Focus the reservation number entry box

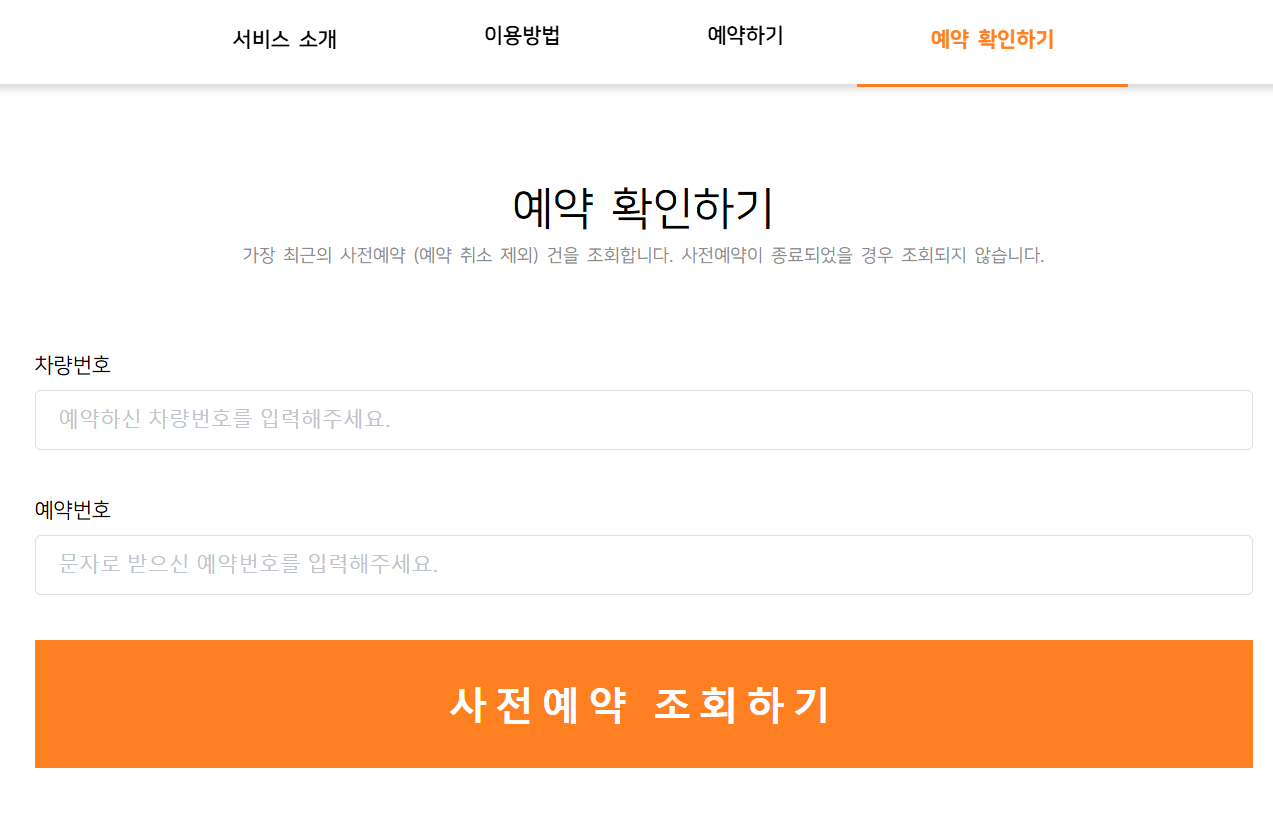click(644, 565)
